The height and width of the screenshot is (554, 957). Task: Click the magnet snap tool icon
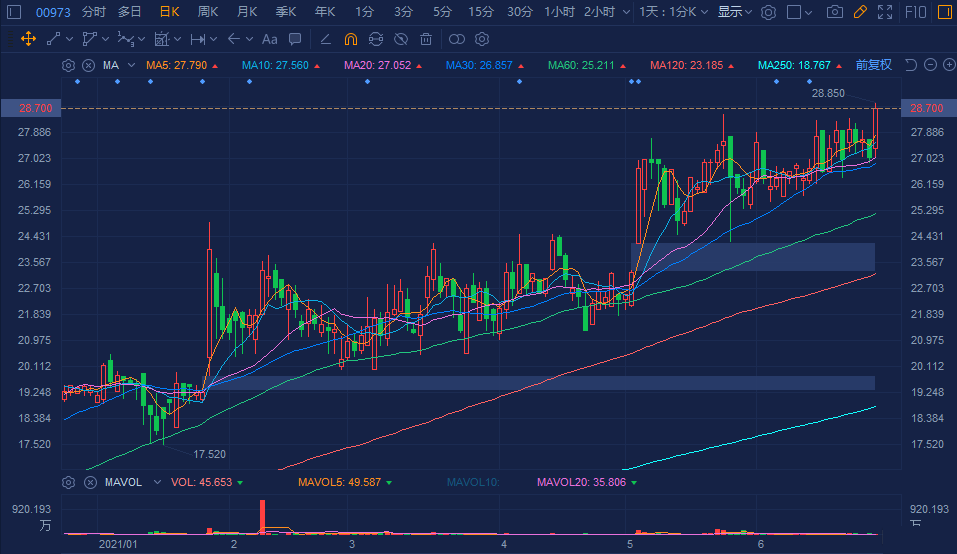[350, 39]
